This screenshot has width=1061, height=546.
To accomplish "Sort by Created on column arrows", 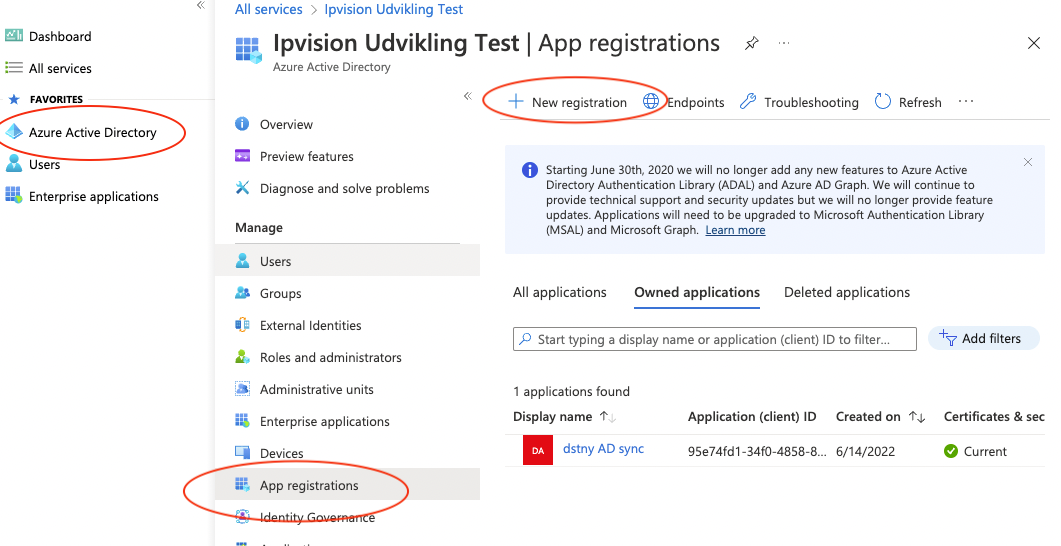I will point(917,417).
